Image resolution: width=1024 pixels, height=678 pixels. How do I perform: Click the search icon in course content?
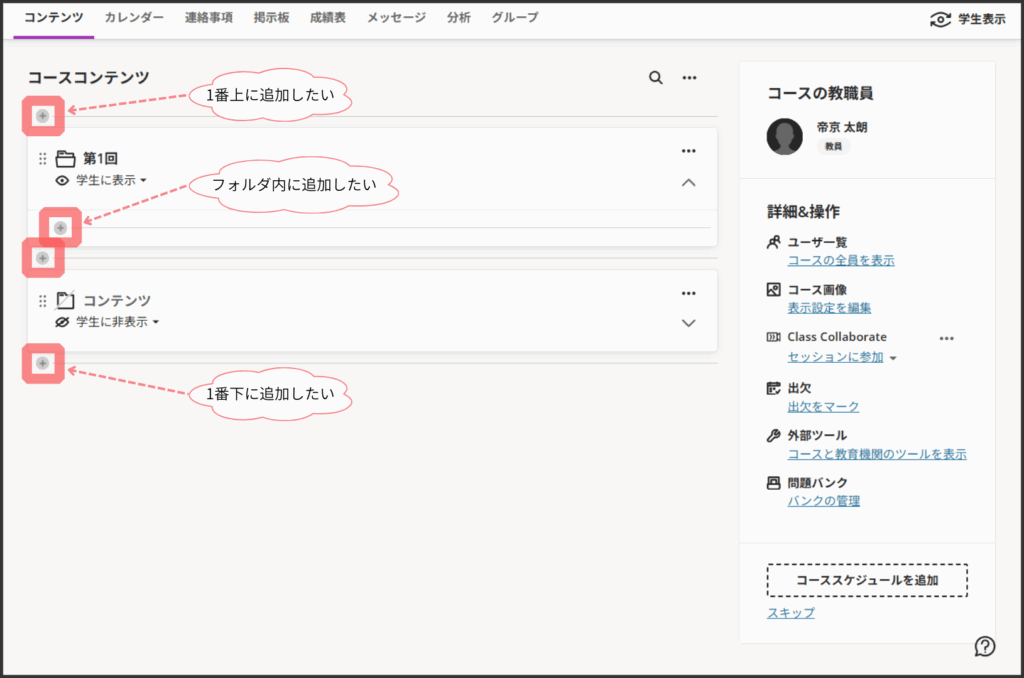[655, 78]
